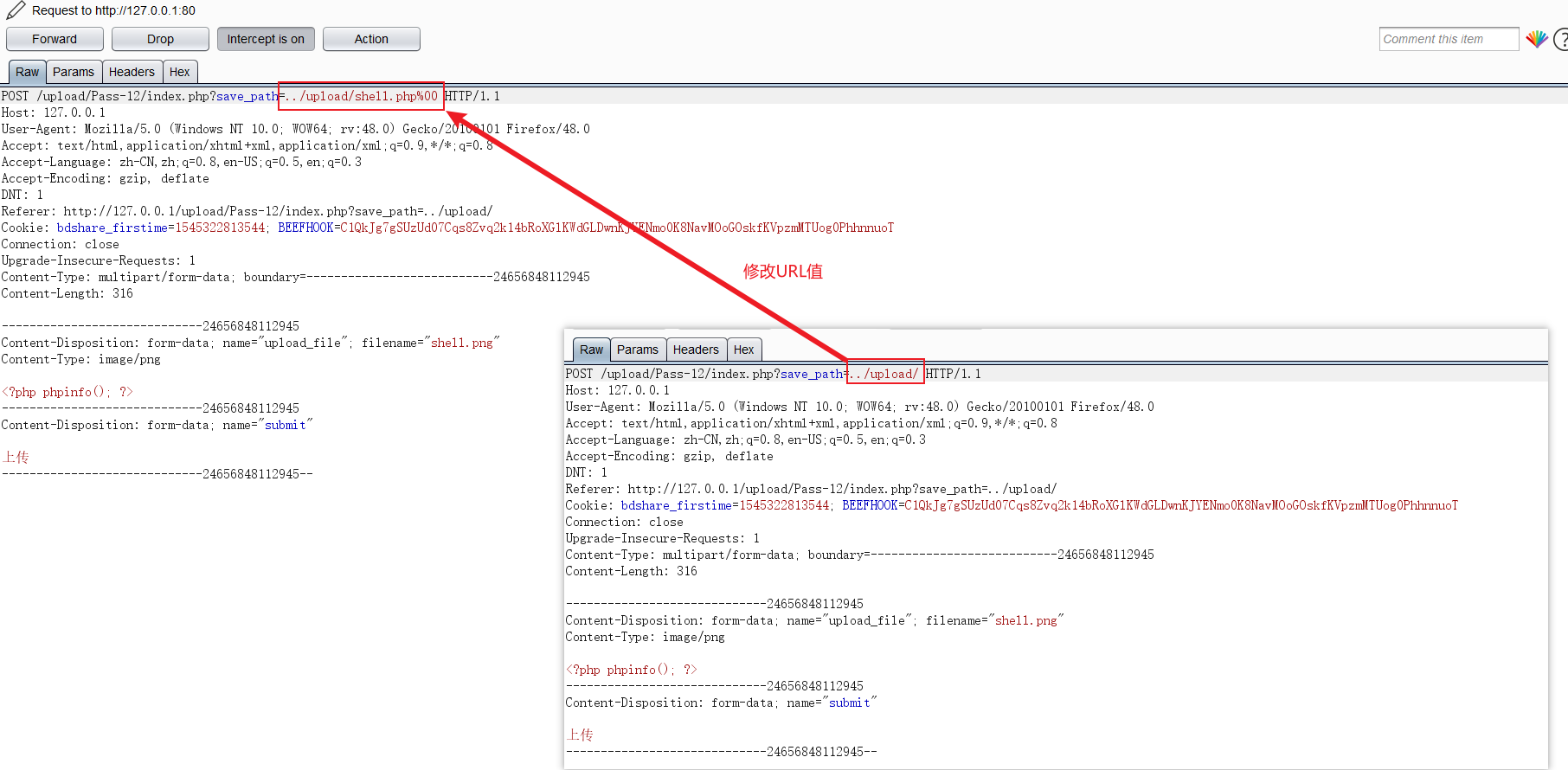Viewport: 1568px width, 770px height.
Task: Select Hex tab in the lower inset panel
Action: click(x=744, y=350)
